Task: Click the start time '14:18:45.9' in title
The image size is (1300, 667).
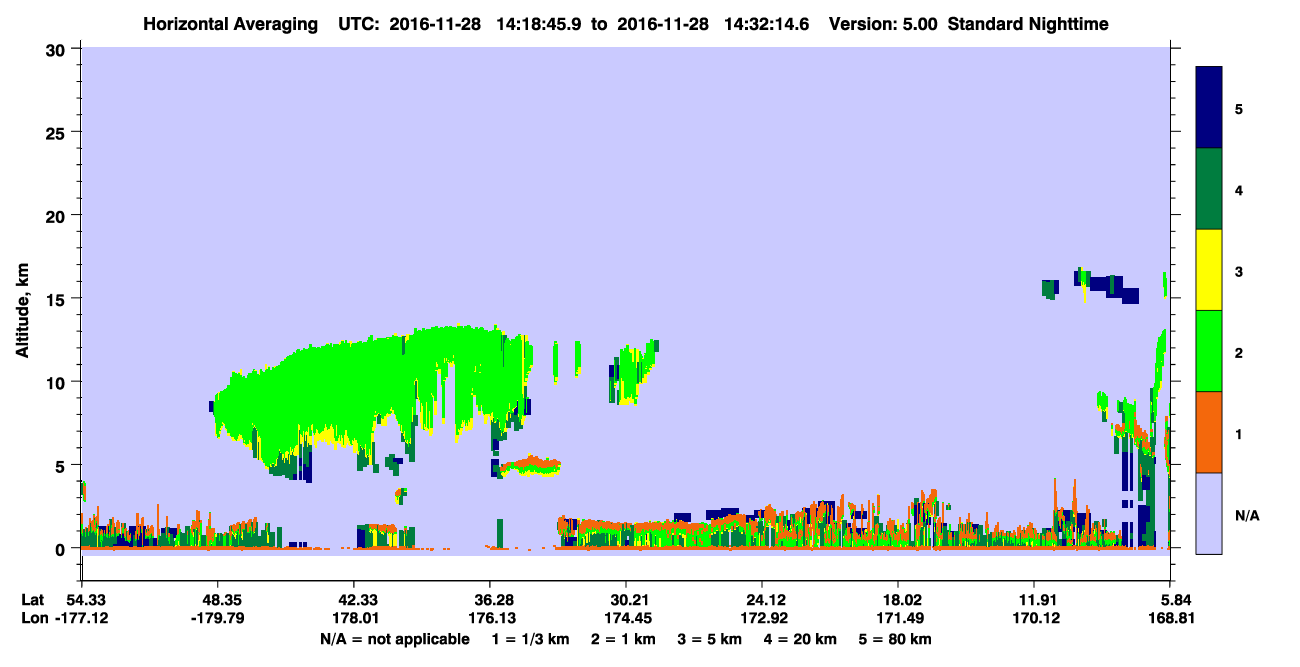Action: click(538, 23)
